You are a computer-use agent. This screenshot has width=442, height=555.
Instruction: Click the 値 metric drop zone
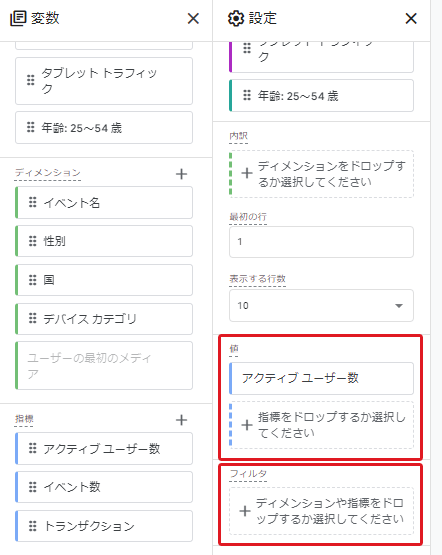tap(321, 425)
